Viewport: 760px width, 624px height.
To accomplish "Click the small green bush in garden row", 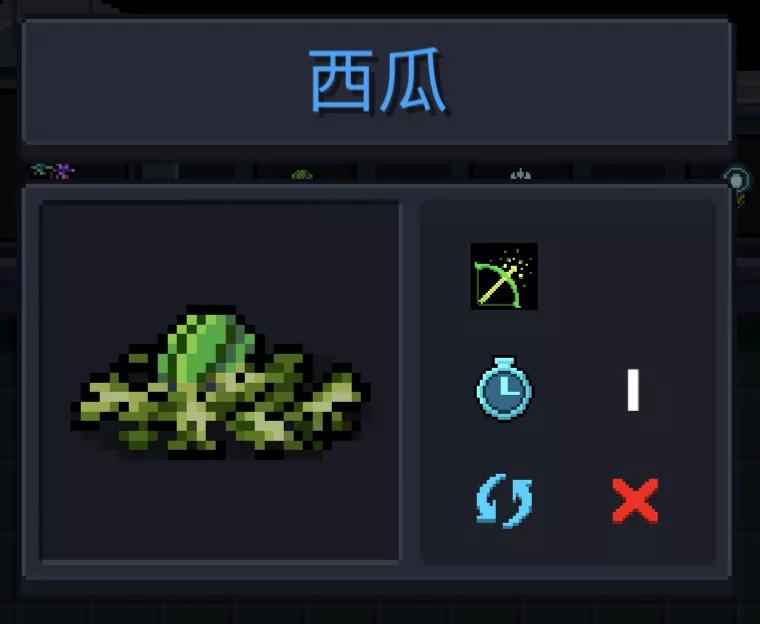I will click(302, 175).
